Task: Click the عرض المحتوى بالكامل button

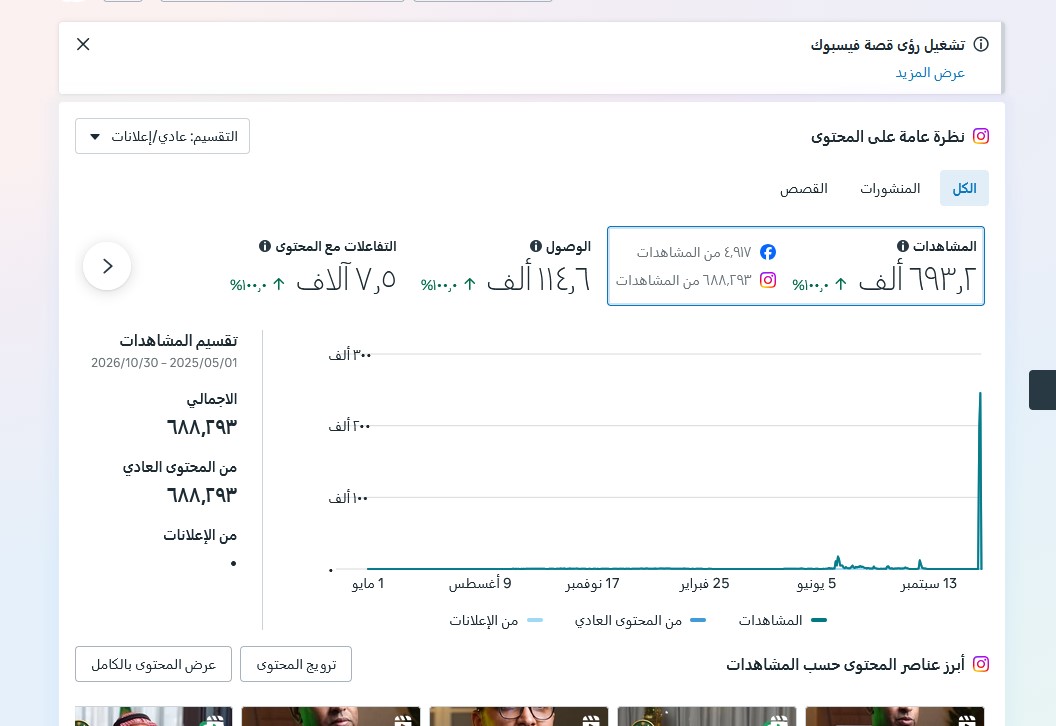Action: [154, 664]
